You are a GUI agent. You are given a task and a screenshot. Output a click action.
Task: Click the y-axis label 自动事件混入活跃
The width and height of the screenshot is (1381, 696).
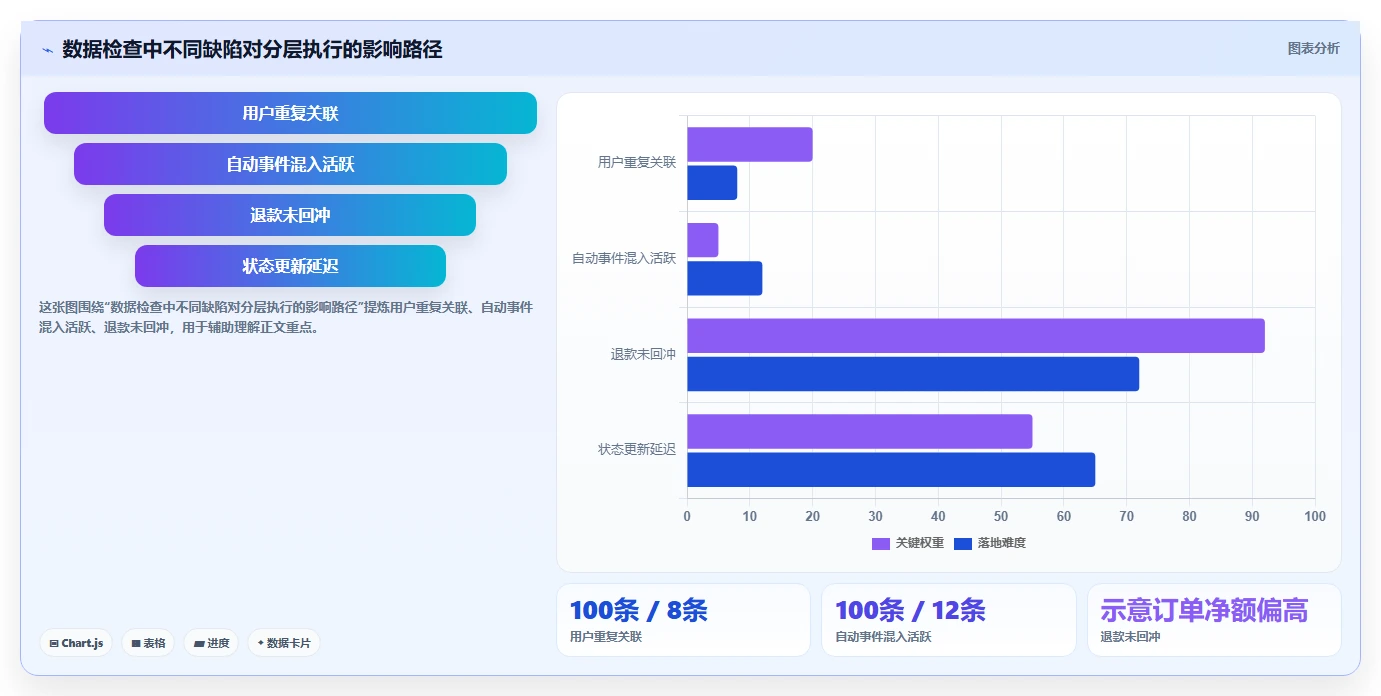pyautogui.click(x=624, y=258)
